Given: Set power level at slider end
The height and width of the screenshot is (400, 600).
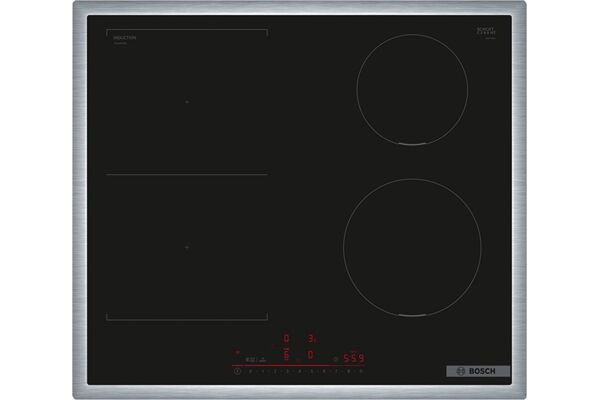Looking at the screenshot, I should [x=360, y=371].
